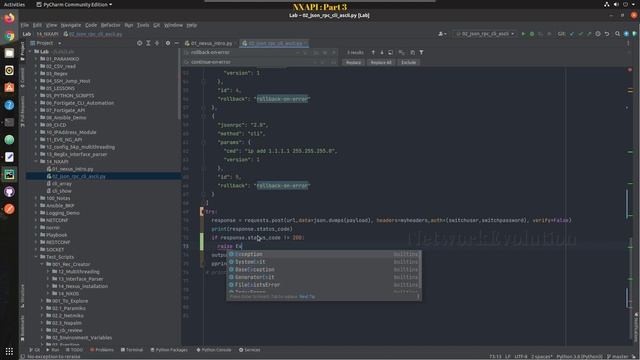Open the Refactor menu
Viewport: 640px width, 360px height.
click(111, 25)
